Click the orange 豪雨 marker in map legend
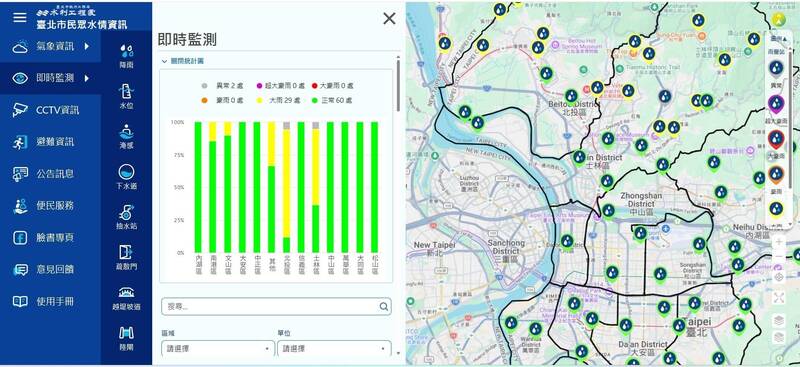 (776, 175)
